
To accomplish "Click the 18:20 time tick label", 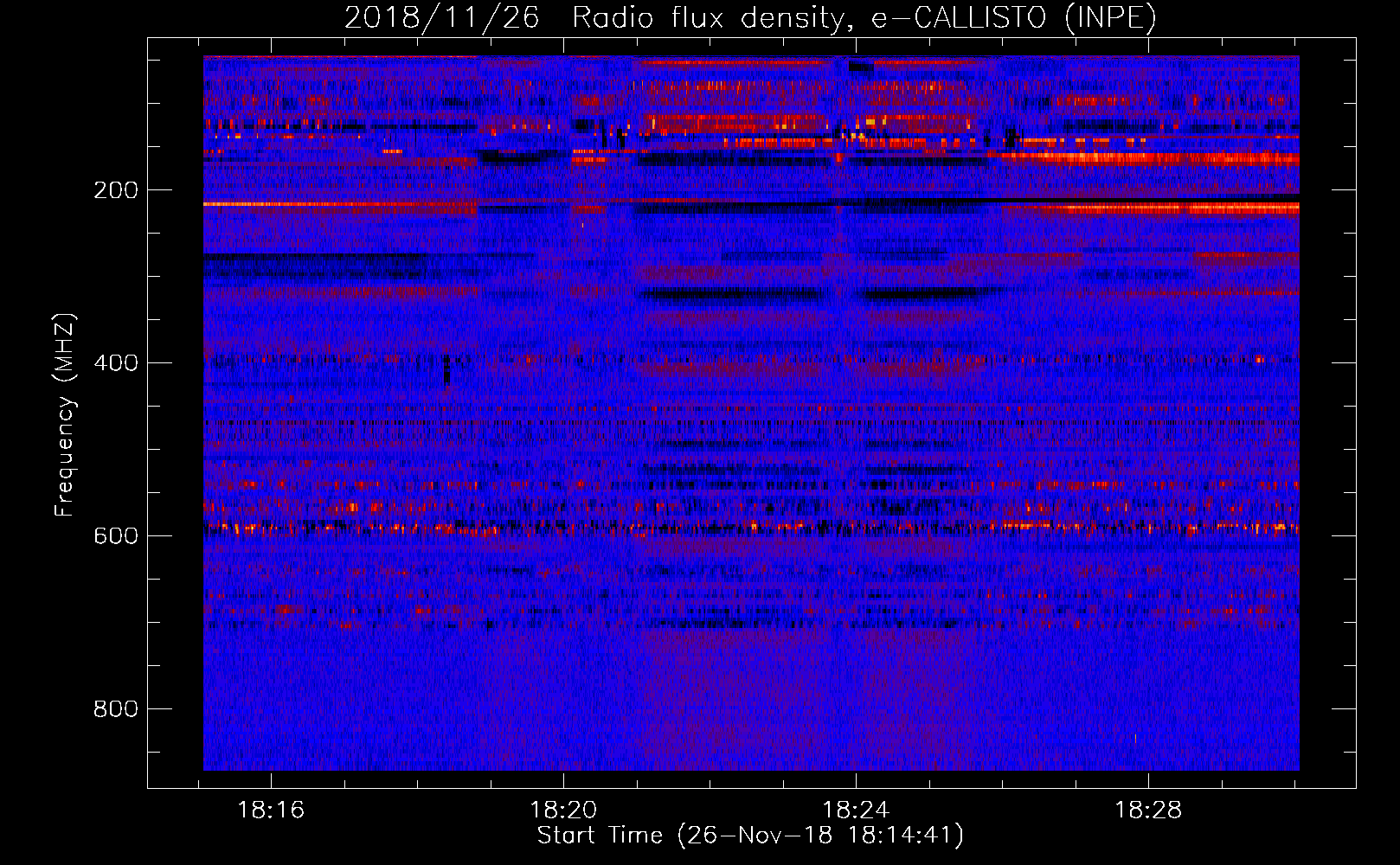I will point(563,811).
